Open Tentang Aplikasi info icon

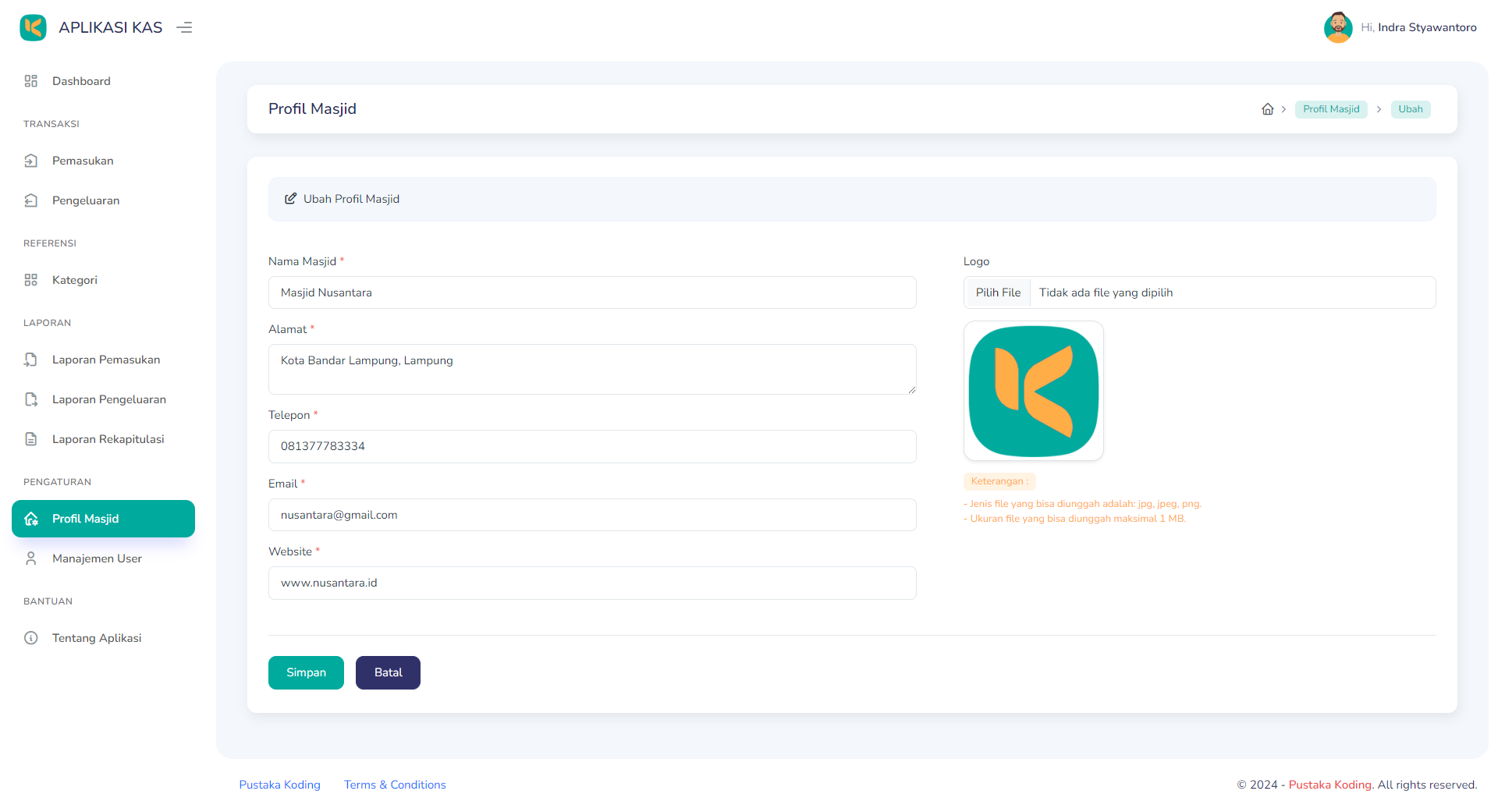pyautogui.click(x=31, y=637)
